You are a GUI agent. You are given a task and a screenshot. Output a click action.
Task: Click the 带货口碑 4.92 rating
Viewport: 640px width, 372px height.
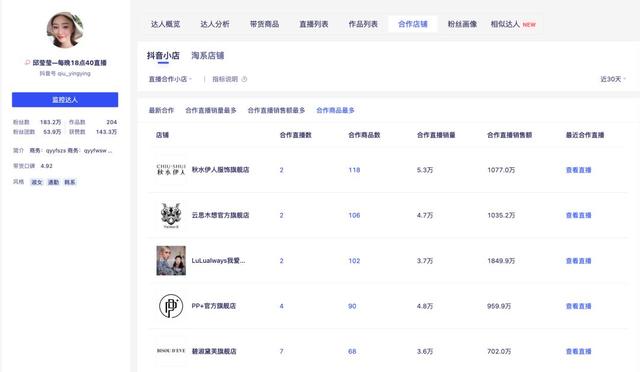[33, 166]
